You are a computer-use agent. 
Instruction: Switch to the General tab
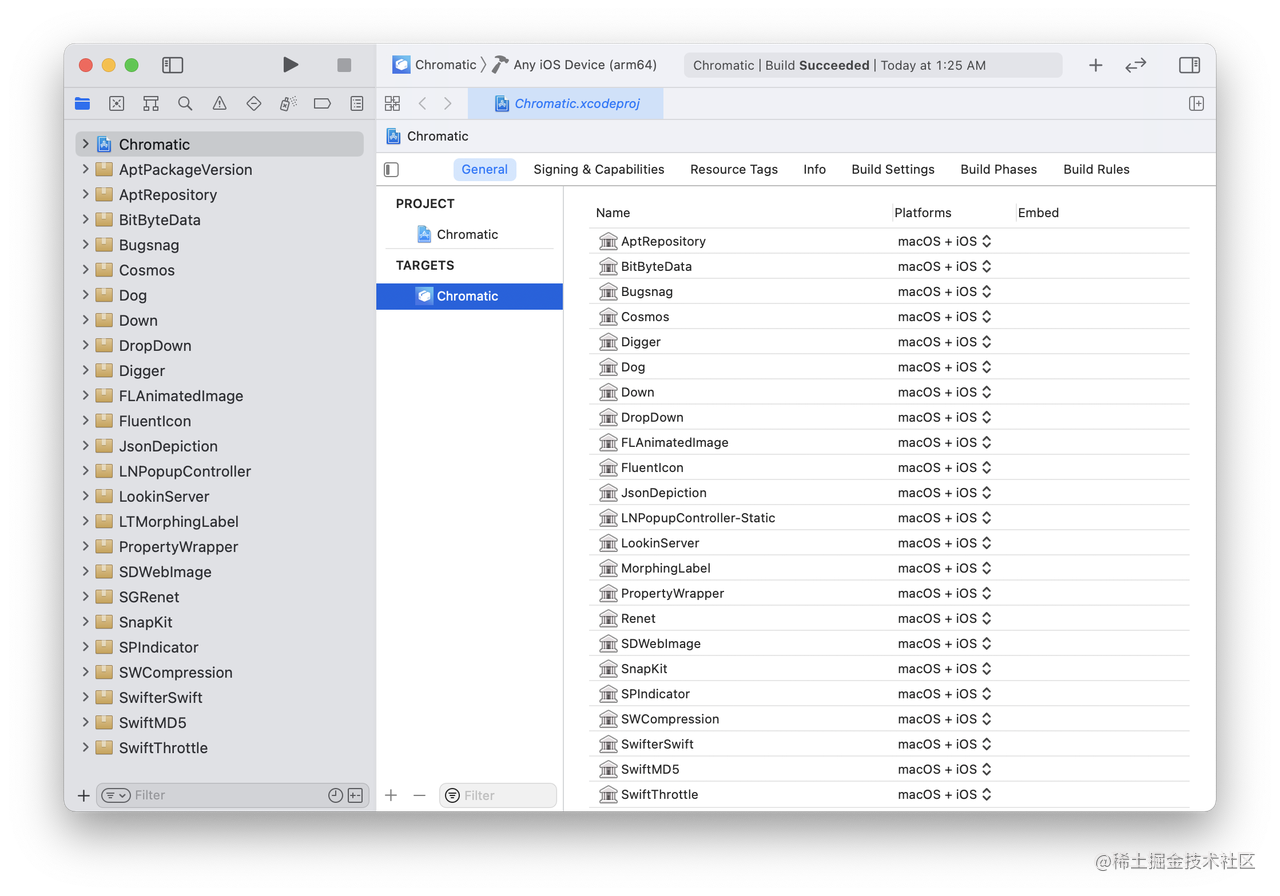point(485,170)
